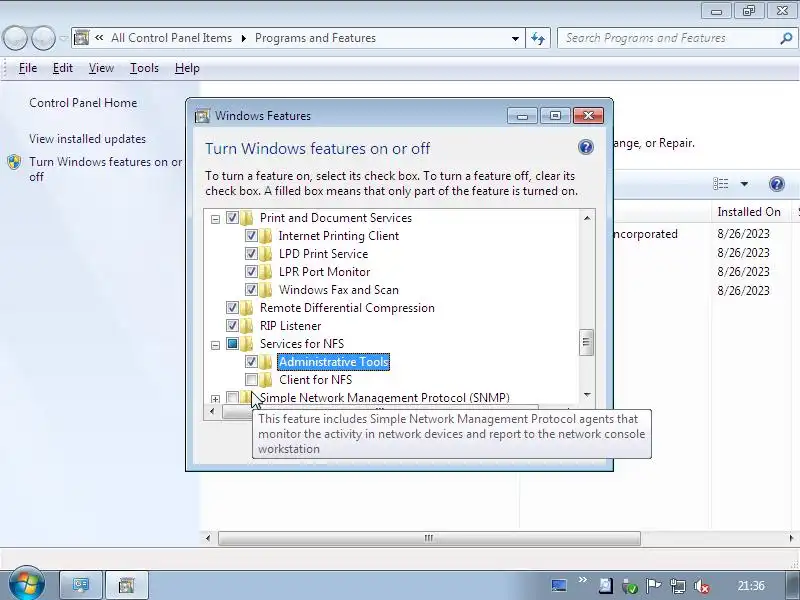Click All Control Panel Items breadcrumb
Viewport: 800px width, 600px height.
171,38
